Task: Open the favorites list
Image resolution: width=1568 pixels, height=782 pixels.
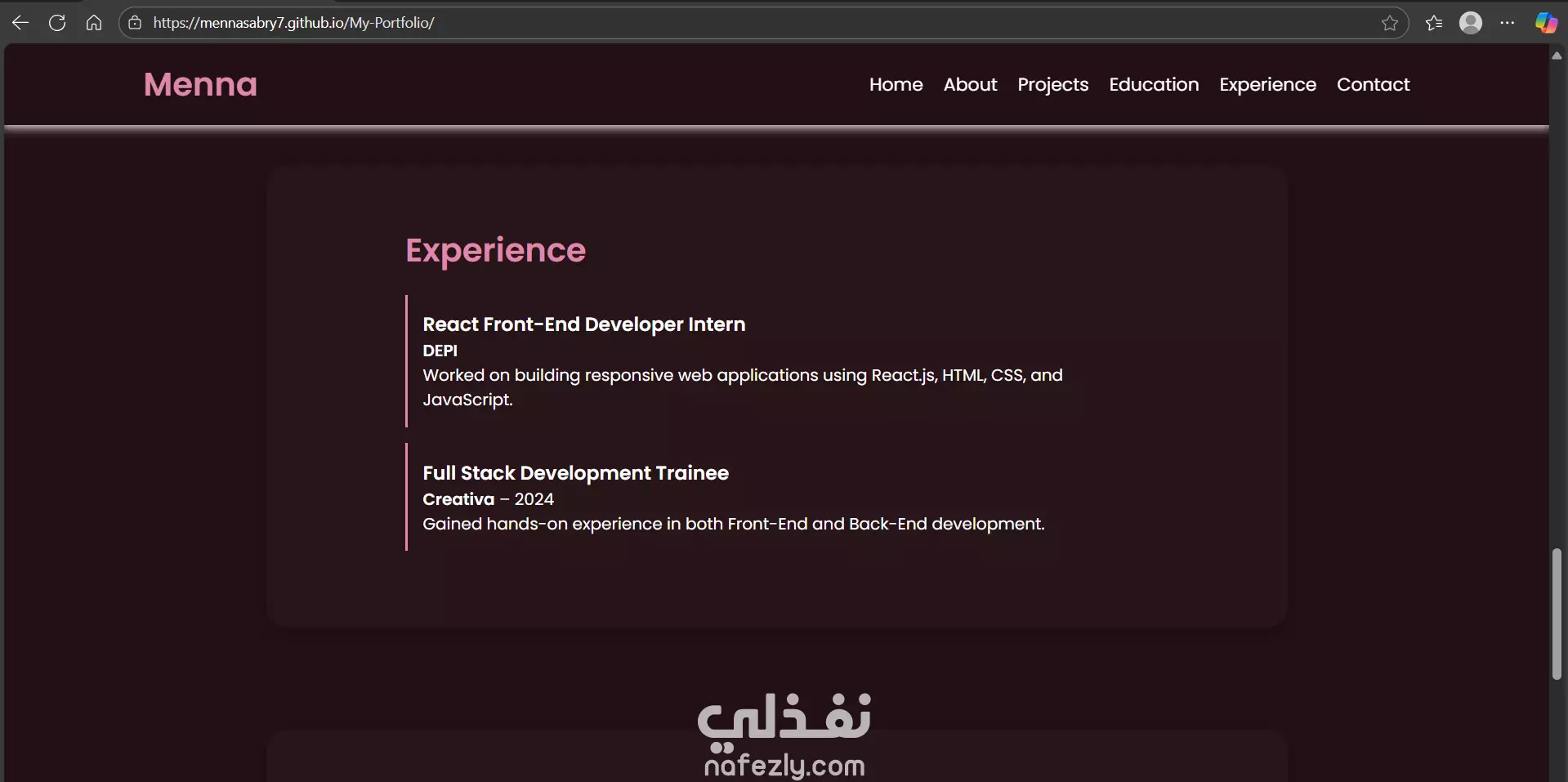Action: [1434, 23]
